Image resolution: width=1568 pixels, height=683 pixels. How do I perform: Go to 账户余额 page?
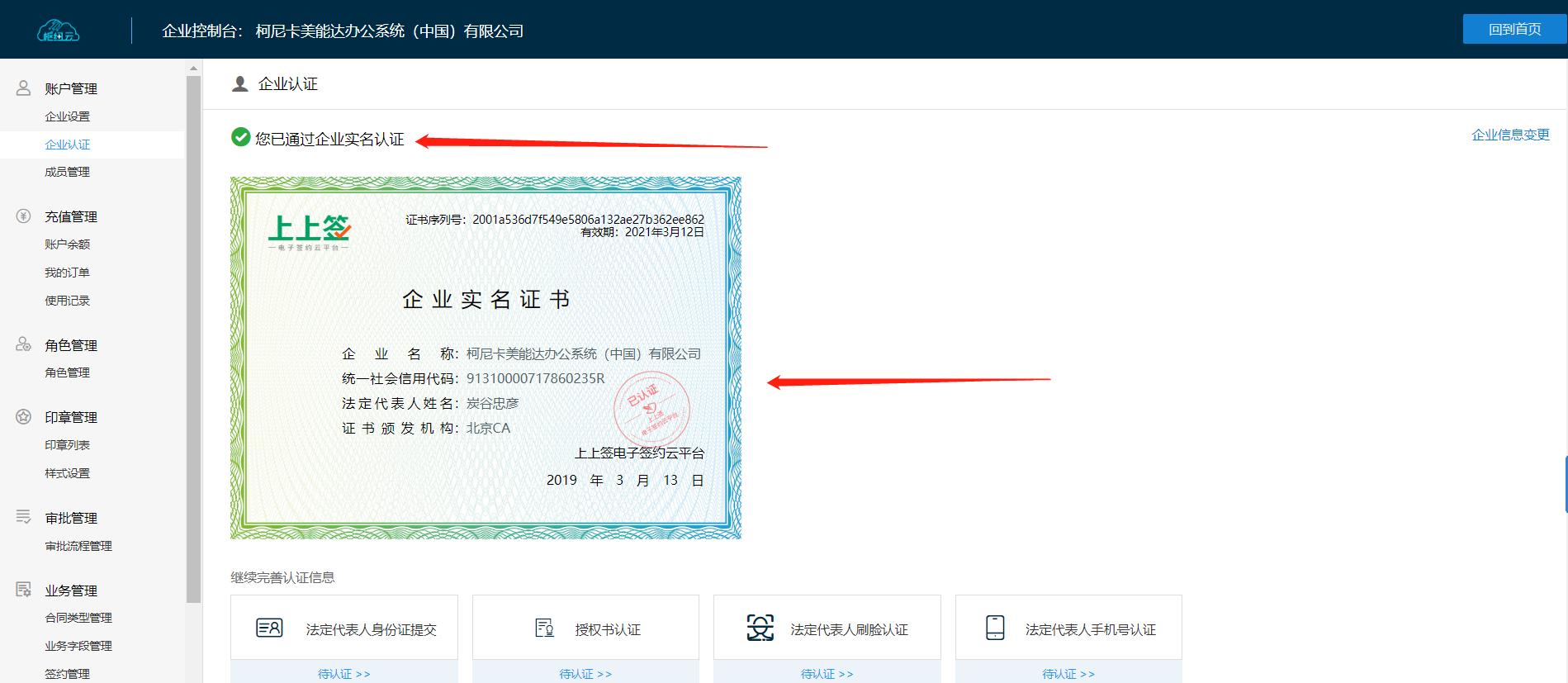[x=68, y=244]
